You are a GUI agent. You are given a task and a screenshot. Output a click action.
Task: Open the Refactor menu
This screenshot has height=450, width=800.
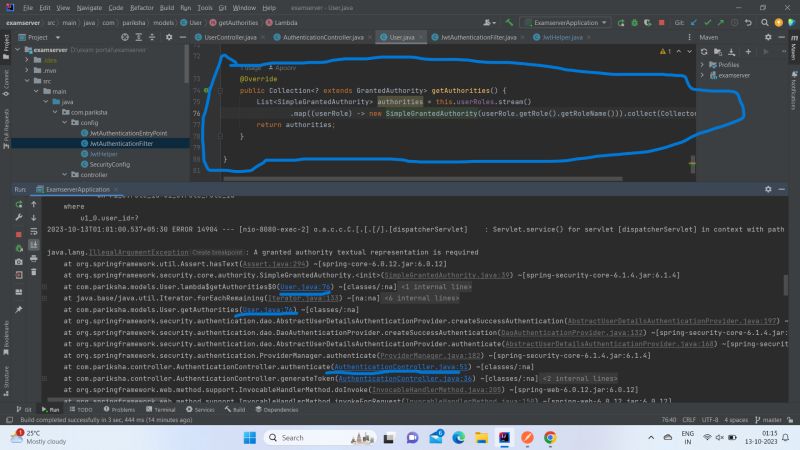[142, 8]
